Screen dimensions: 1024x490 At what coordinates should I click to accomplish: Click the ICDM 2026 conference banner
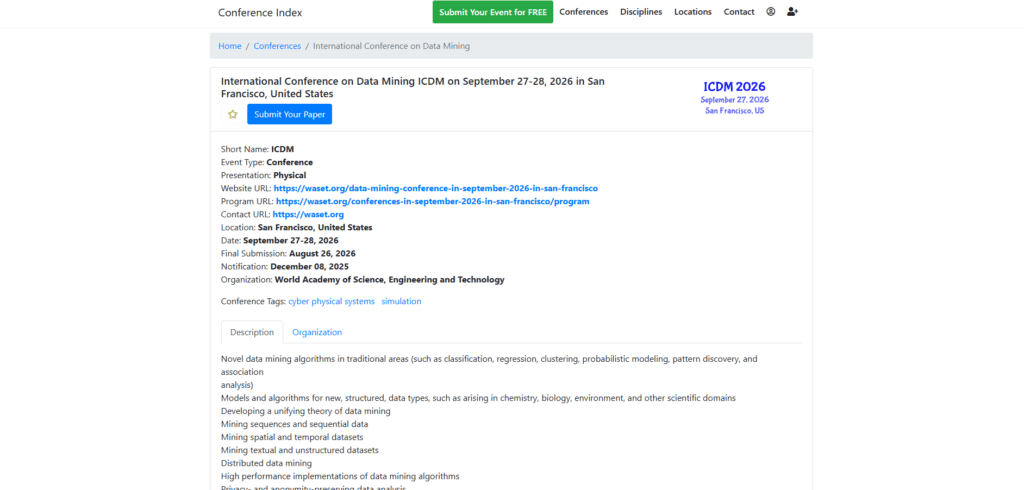tap(735, 97)
